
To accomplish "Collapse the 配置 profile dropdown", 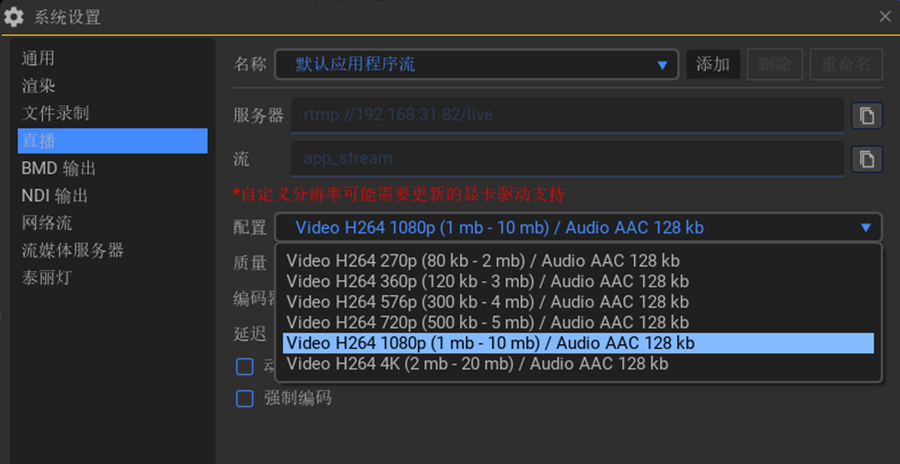I will (x=865, y=227).
